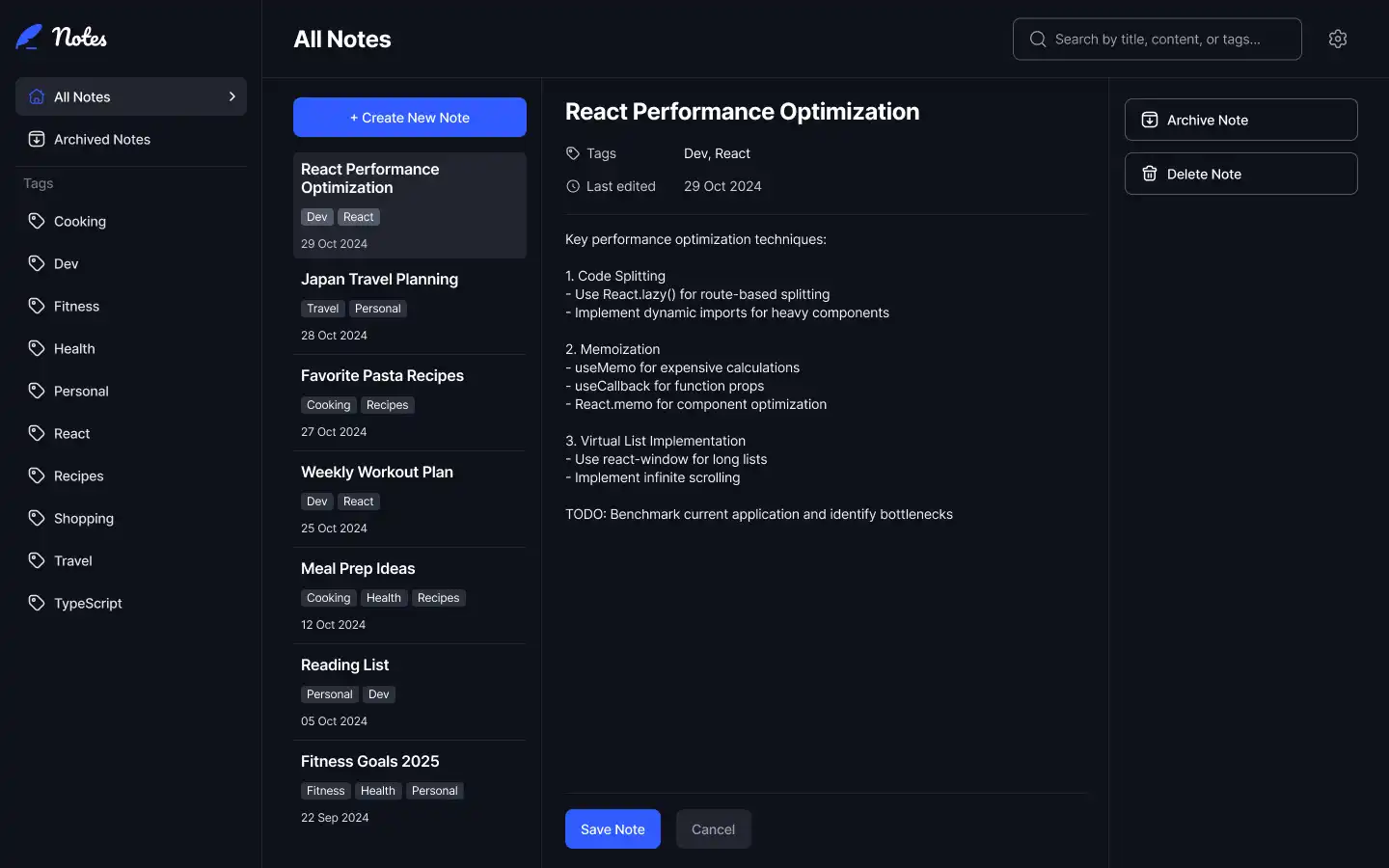
Task: Click the Cooking tag icon in sidebar
Action: tap(37, 221)
